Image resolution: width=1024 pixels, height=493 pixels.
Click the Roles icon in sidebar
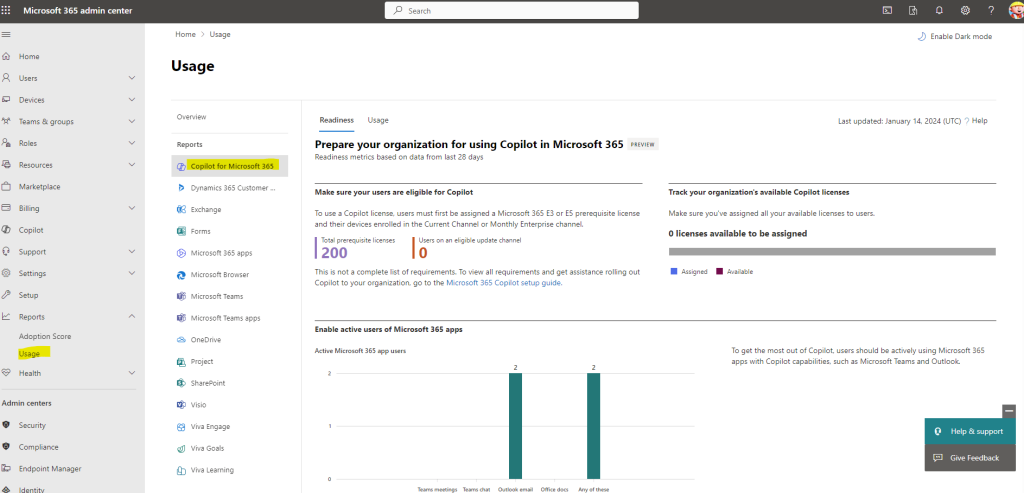pos(7,143)
